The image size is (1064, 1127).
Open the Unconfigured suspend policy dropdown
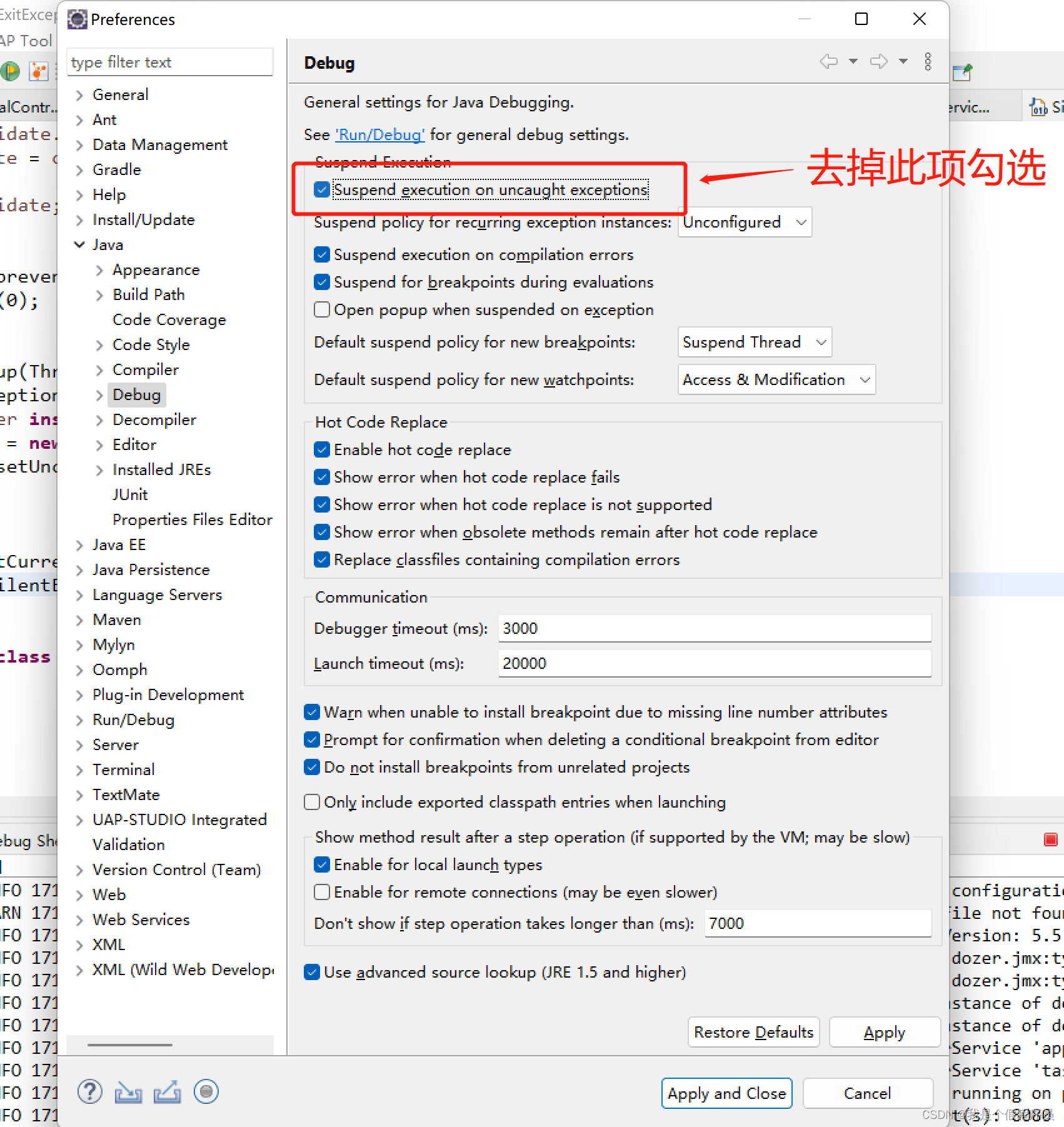pos(744,222)
